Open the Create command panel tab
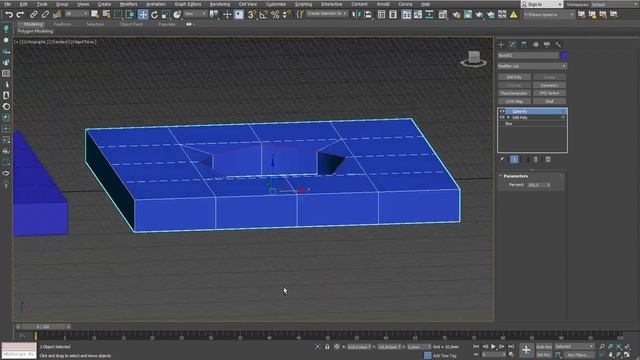Viewport: 640px width, 360px height. 501,44
